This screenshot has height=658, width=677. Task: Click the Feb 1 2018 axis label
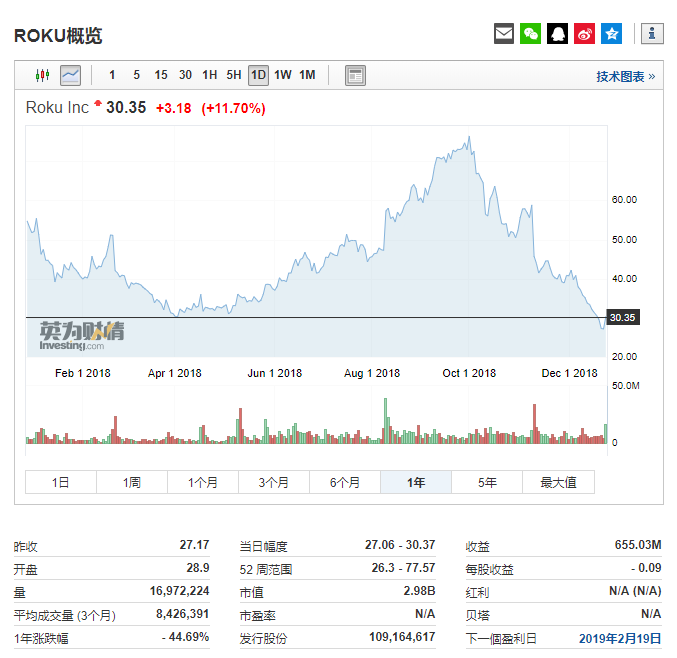(x=82, y=373)
